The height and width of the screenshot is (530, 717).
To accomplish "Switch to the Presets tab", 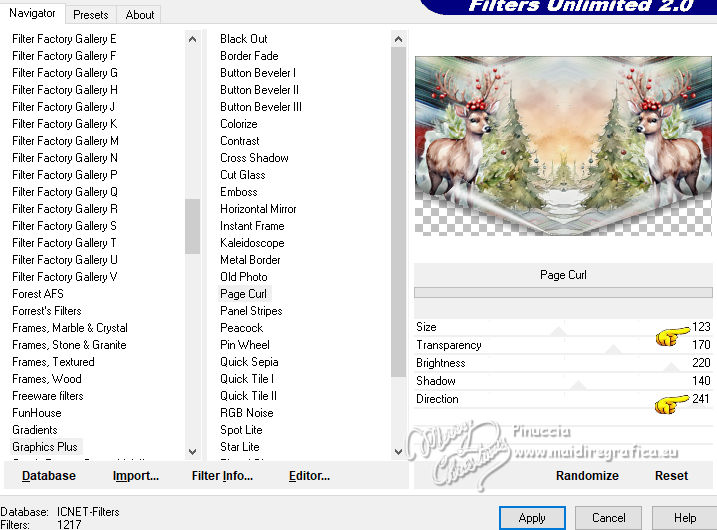I will pyautogui.click(x=91, y=15).
